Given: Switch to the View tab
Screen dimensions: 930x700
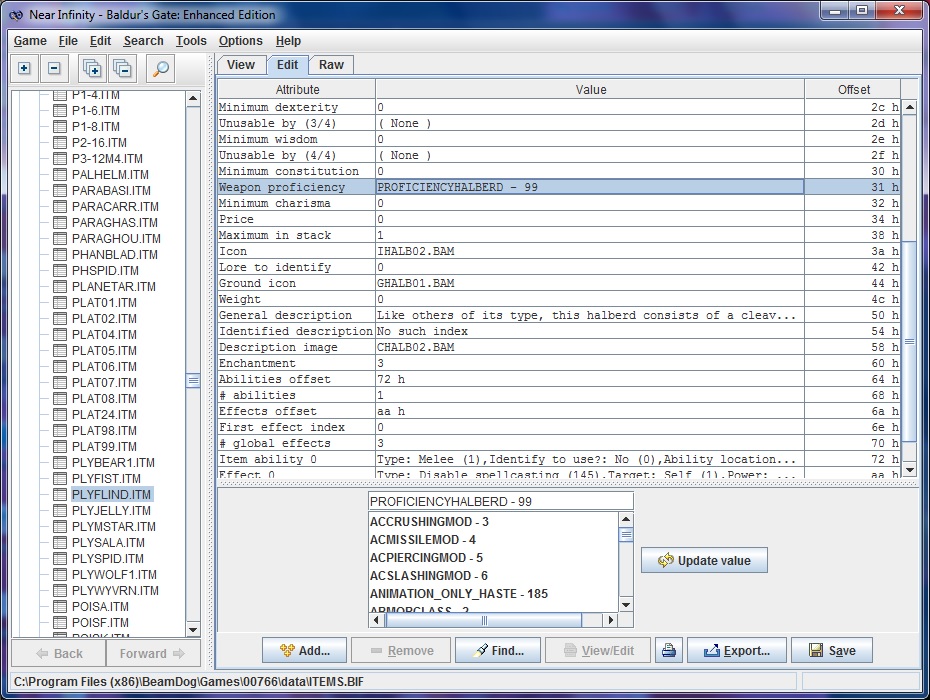Looking at the screenshot, I should coord(241,65).
